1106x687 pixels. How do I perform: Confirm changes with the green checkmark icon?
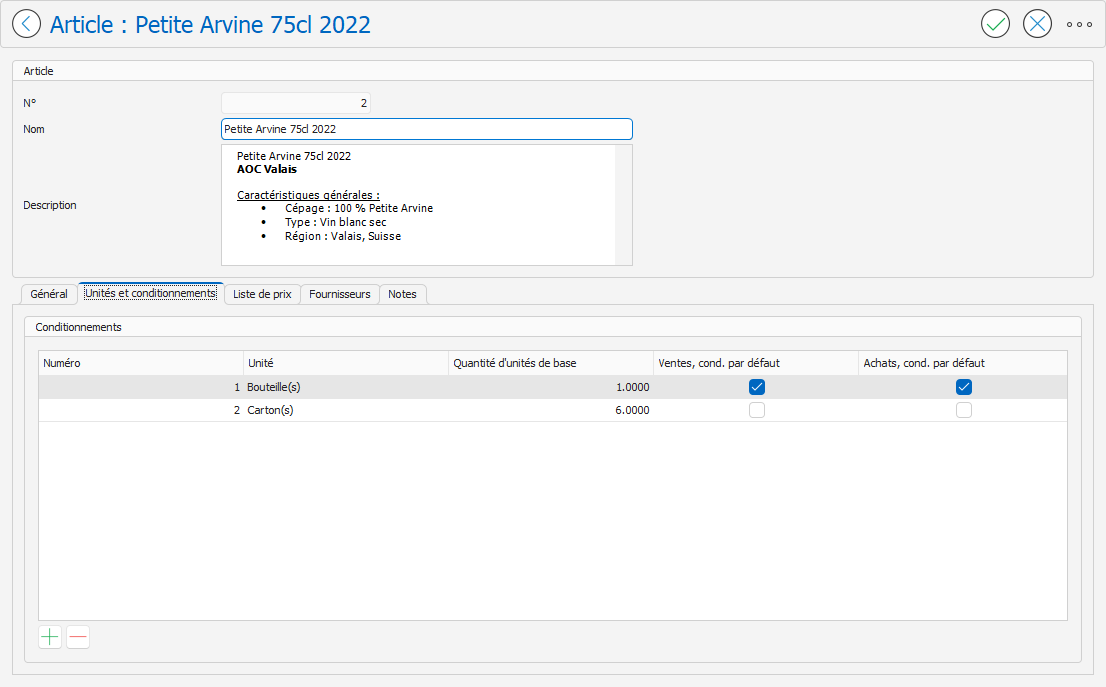coord(995,24)
